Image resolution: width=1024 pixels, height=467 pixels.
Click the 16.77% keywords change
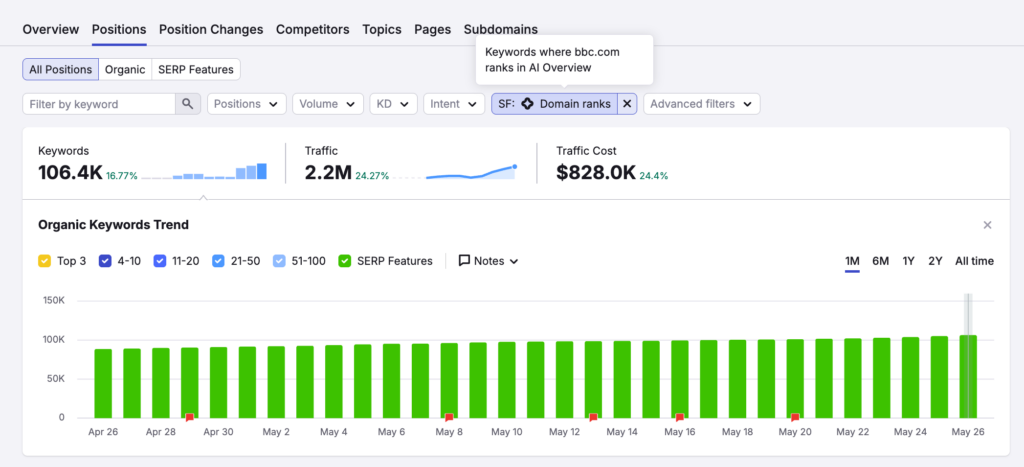[122, 176]
